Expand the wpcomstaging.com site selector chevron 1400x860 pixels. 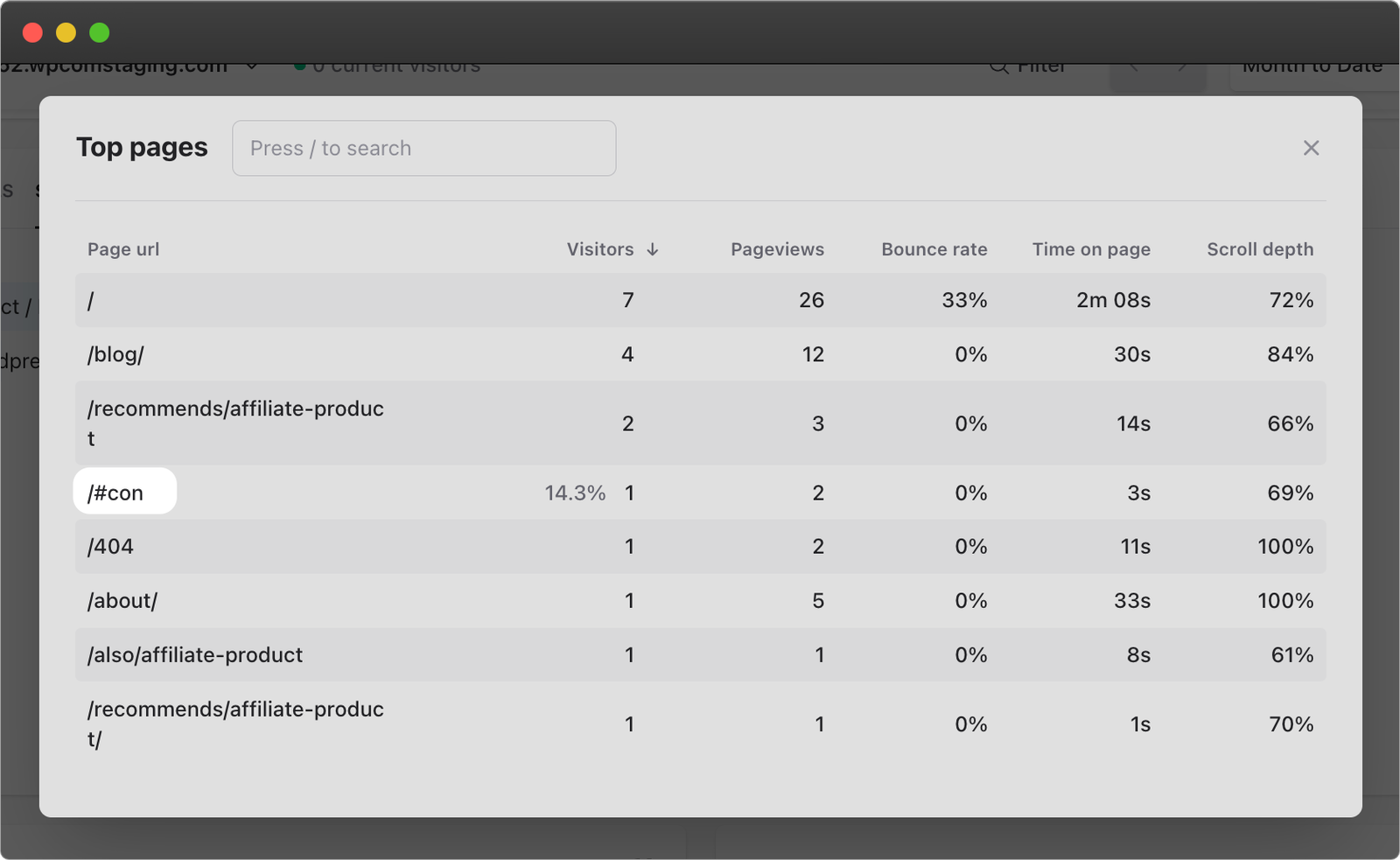(252, 65)
